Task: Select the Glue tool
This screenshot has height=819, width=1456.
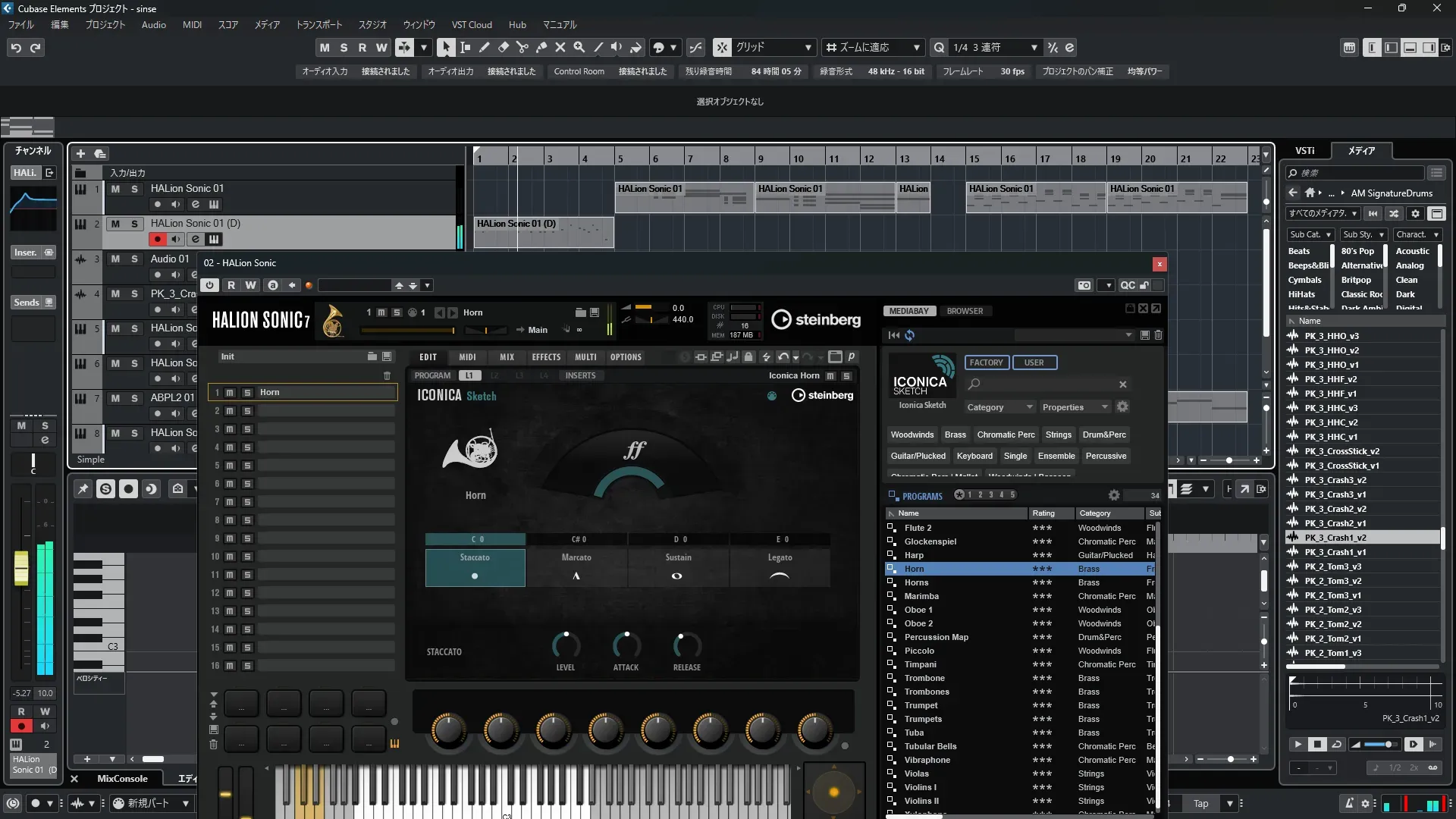Action: 541,48
